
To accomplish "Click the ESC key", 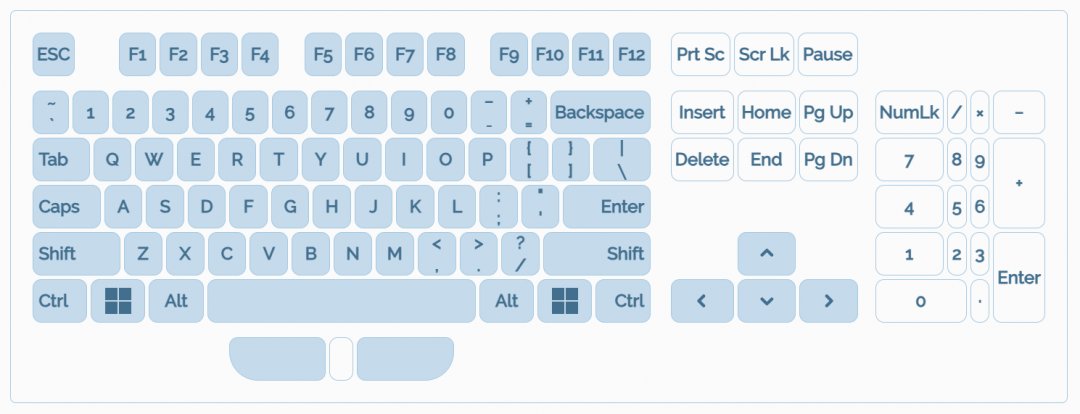I will (54, 54).
